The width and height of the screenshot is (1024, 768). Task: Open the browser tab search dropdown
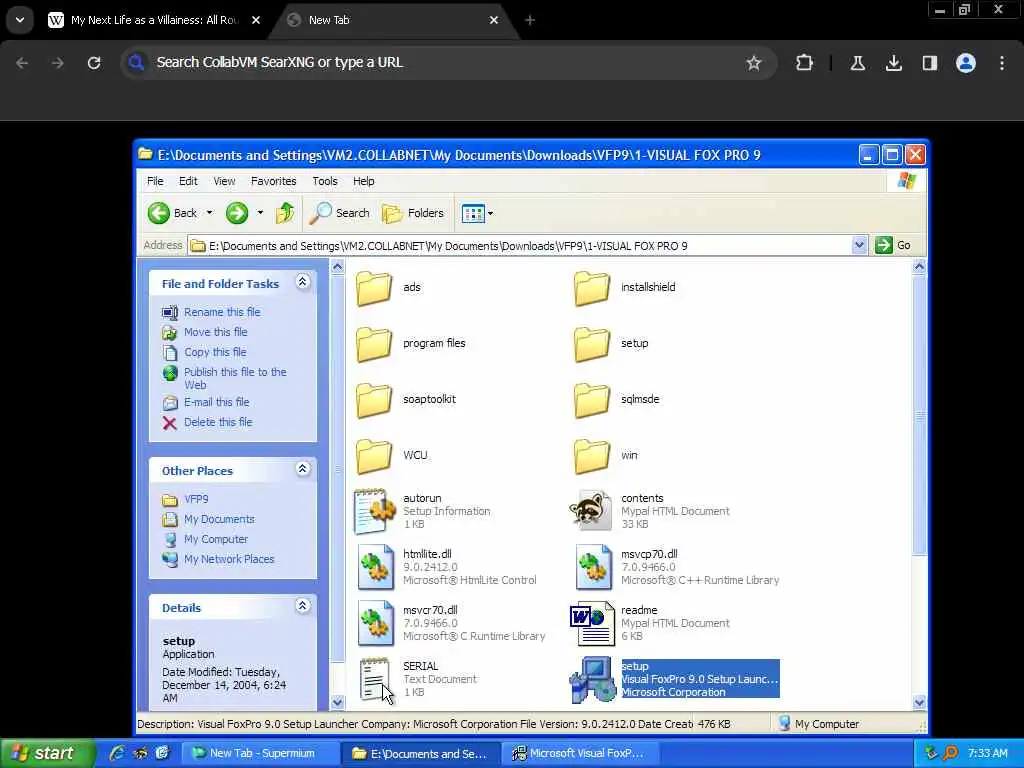click(x=20, y=20)
